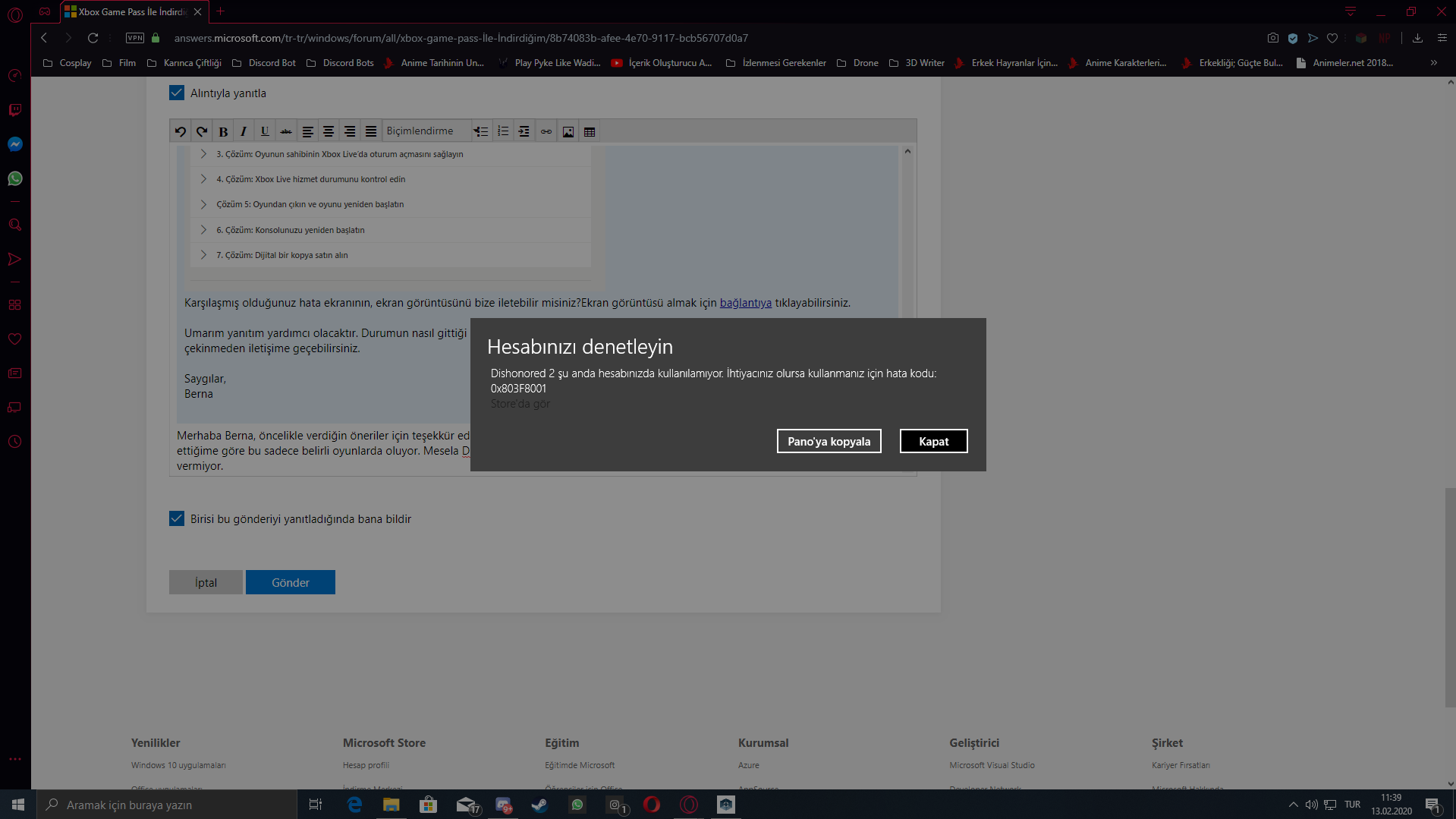Screen dimensions: 1456x819
Task: Click the Windows search box on taskbar
Action: [167, 805]
